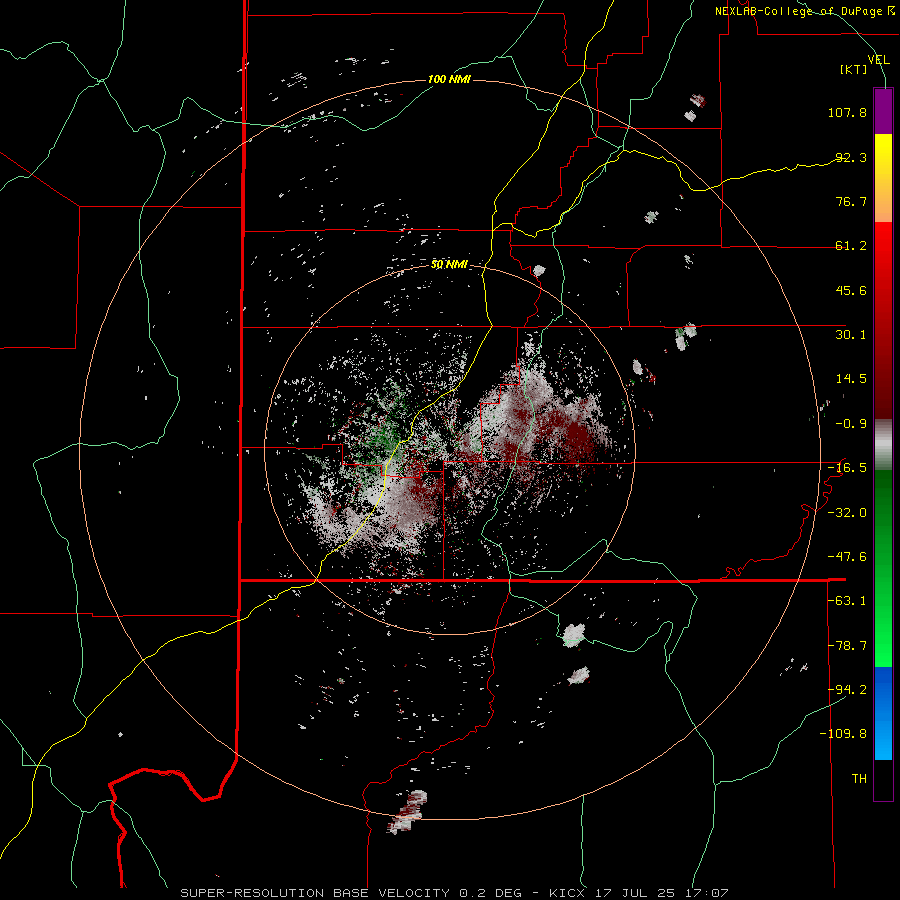
Task: Click the bright green segment of color bar
Action: (883, 568)
